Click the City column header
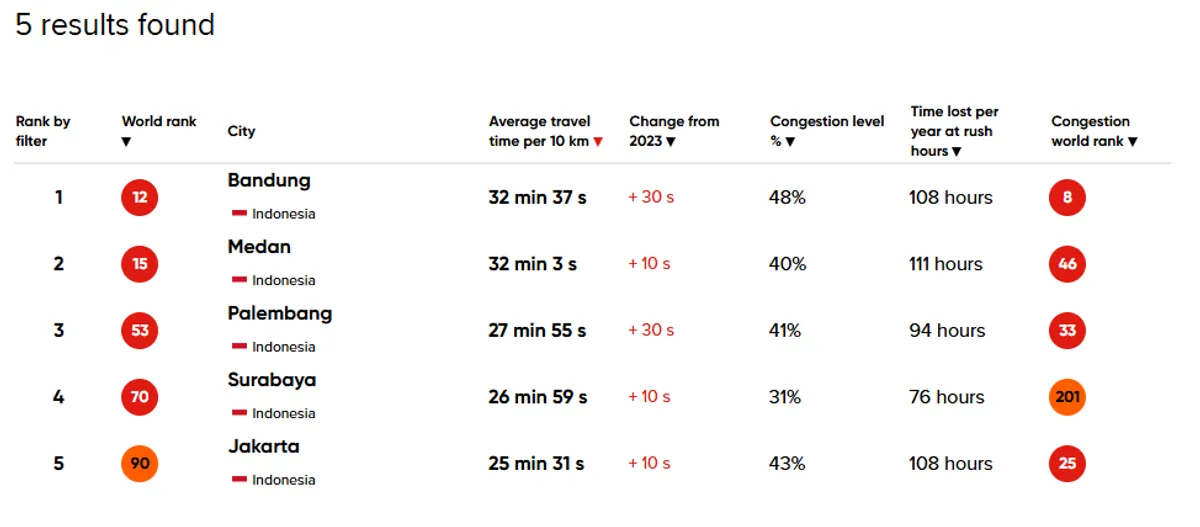Viewport: 1200px width, 527px height. [x=241, y=131]
